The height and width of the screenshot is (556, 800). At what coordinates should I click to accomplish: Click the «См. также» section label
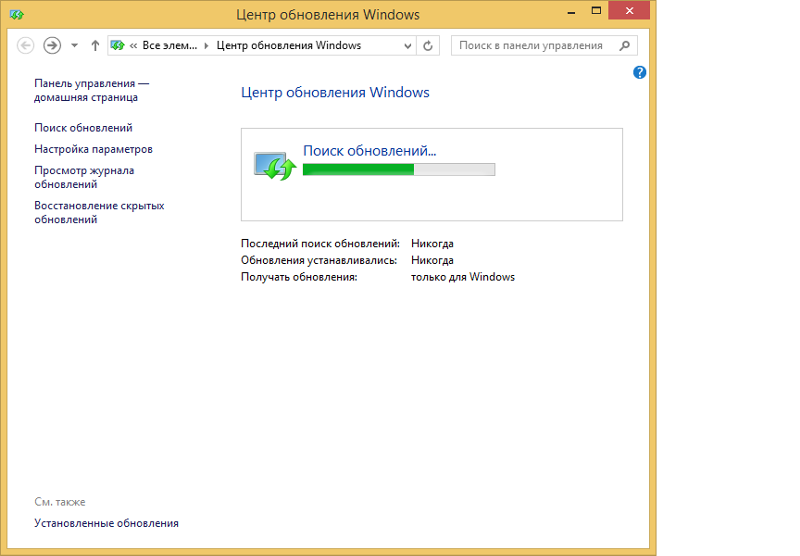point(60,502)
